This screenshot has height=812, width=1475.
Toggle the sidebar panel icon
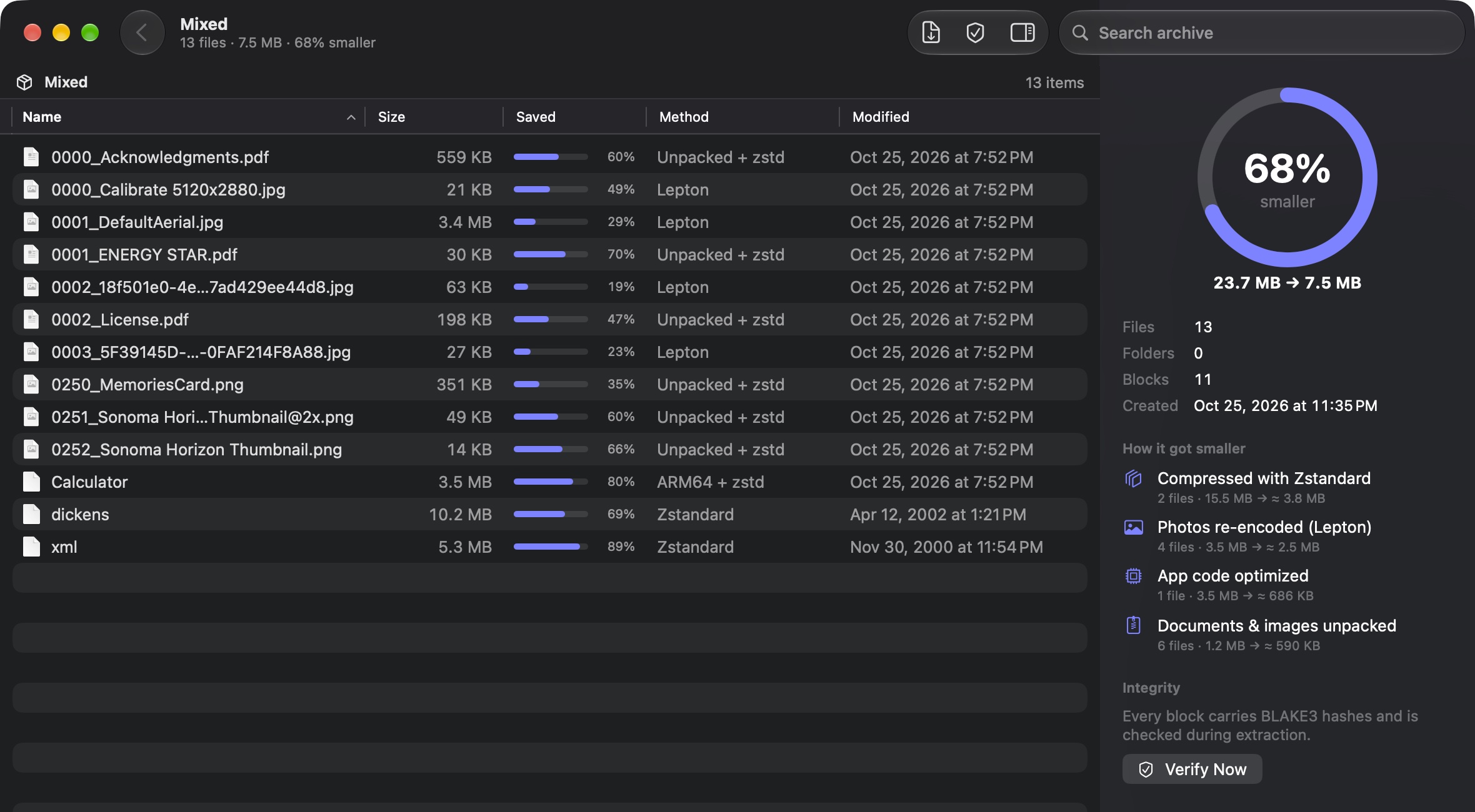tap(1022, 32)
